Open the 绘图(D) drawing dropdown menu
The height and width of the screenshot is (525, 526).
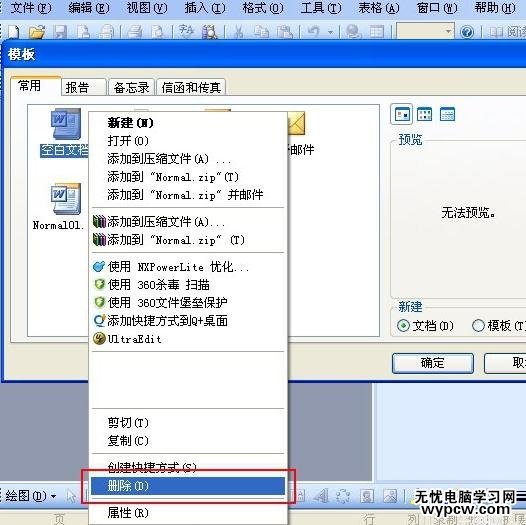(x=31, y=496)
